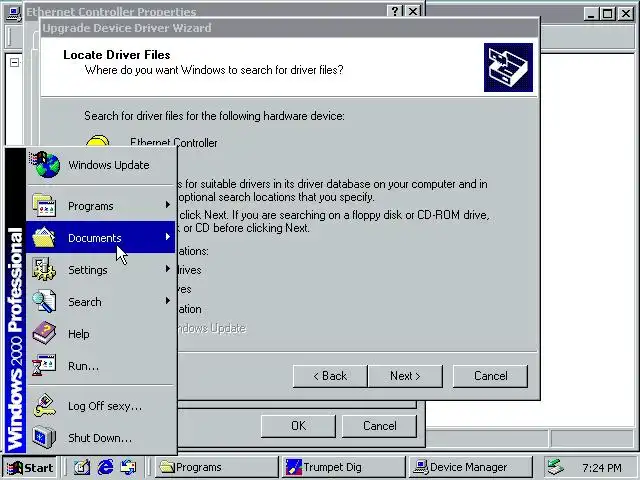Image resolution: width=640 pixels, height=480 pixels.
Task: Collapse the Device Manager tree root node
Action: click(14, 62)
